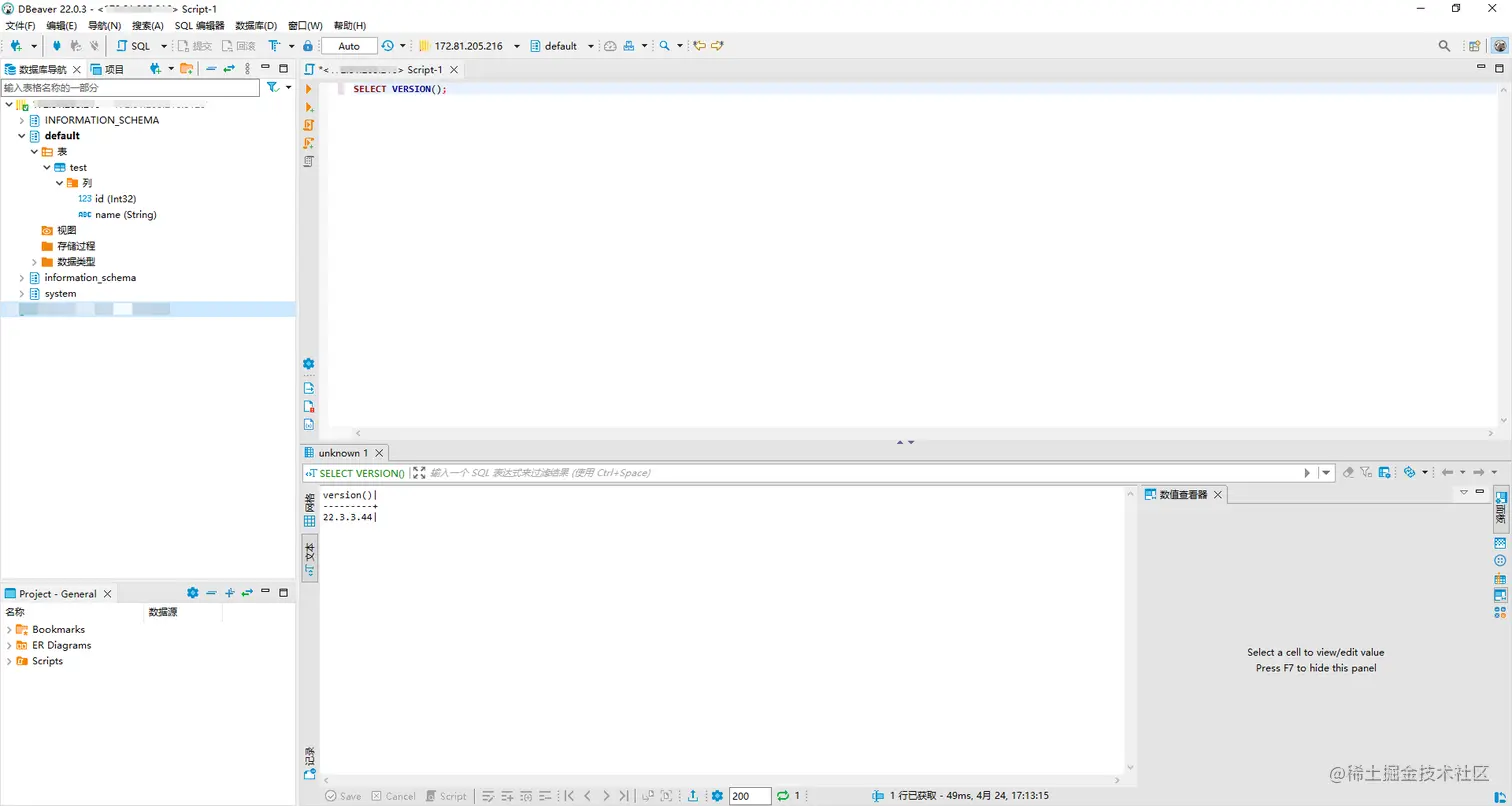Viewport: 1512px width, 806px height.
Task: Click the navigator filter funnel icon
Action: (272, 88)
